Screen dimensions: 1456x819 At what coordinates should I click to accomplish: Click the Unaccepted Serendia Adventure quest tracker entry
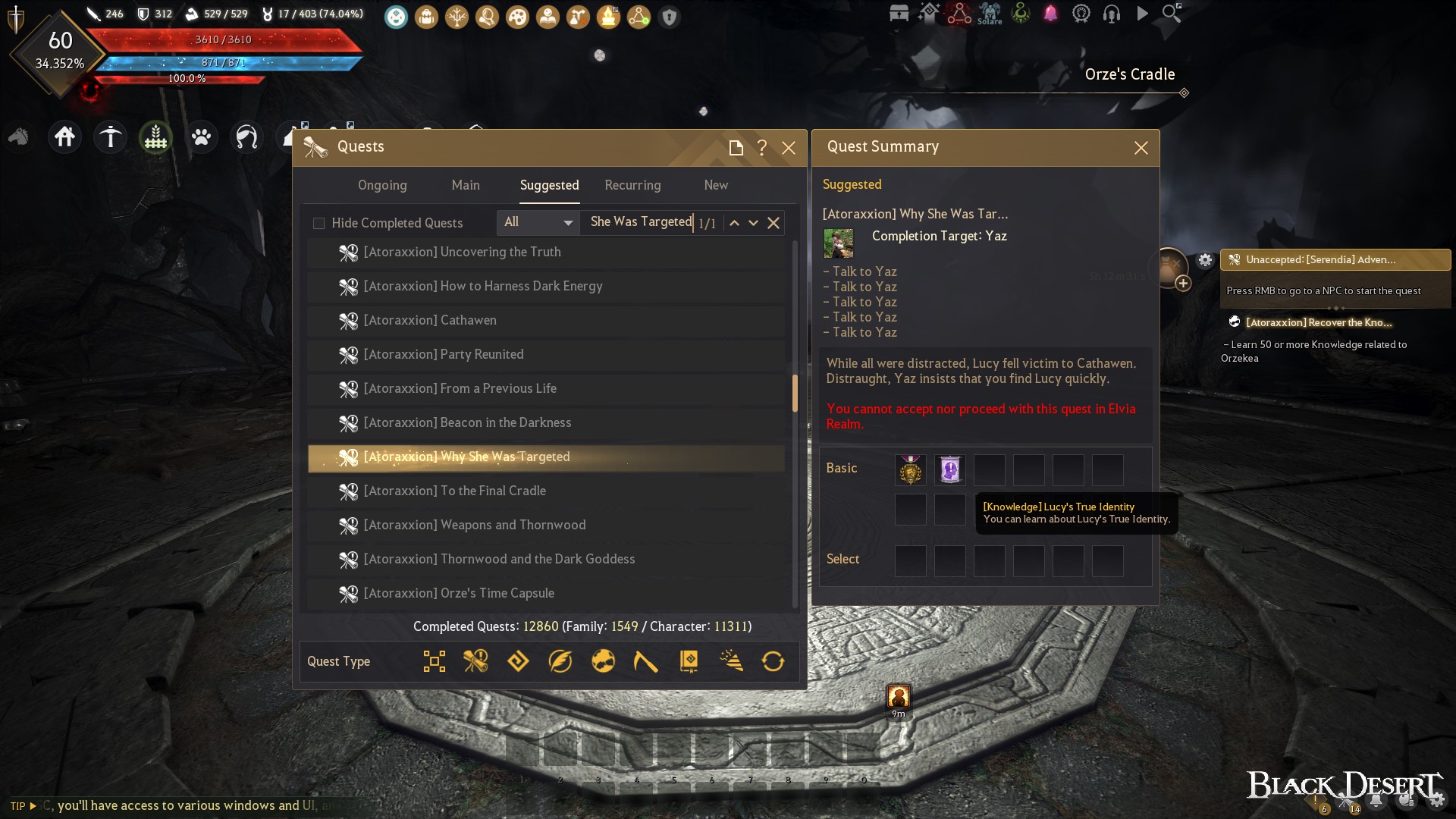(x=1335, y=259)
